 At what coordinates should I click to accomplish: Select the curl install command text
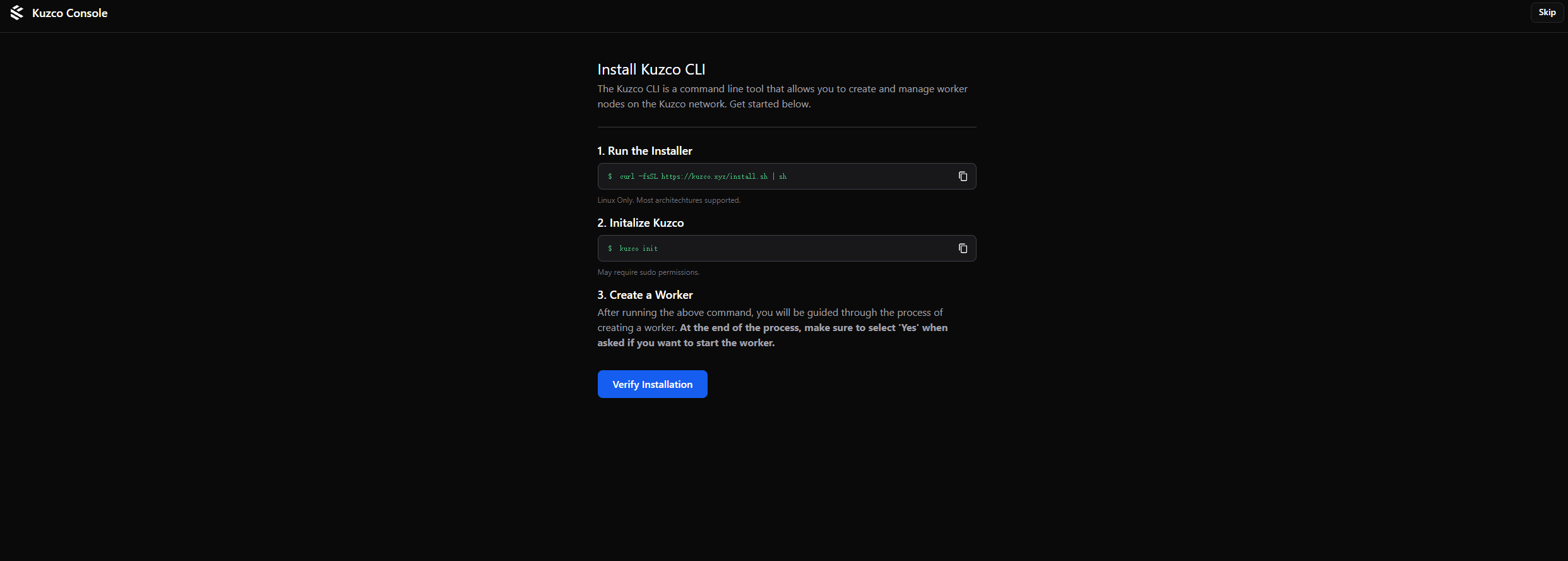coord(703,177)
